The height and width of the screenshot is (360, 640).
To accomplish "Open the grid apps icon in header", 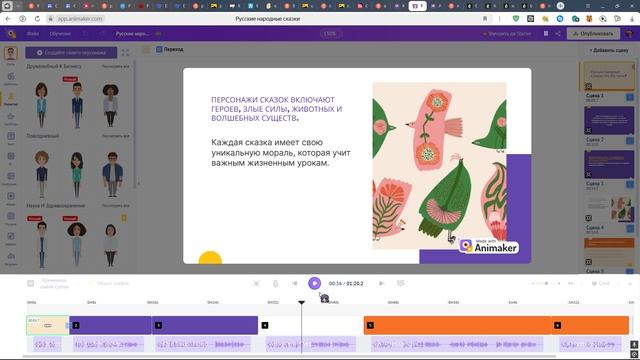I will pyautogui.click(x=546, y=34).
